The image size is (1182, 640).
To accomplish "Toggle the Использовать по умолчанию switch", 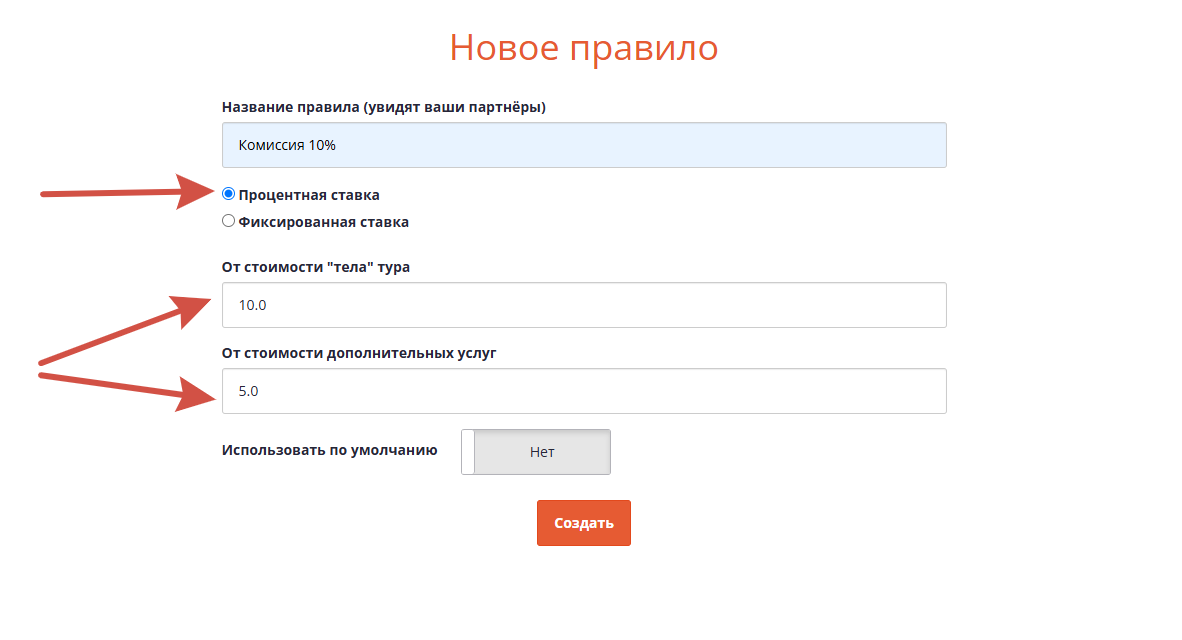I will tap(536, 452).
